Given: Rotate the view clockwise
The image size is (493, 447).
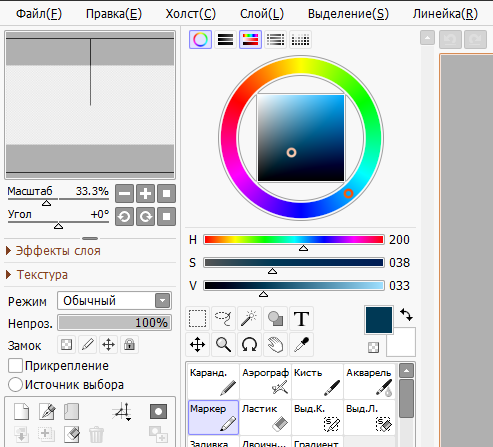Looking at the screenshot, I should [x=145, y=217].
